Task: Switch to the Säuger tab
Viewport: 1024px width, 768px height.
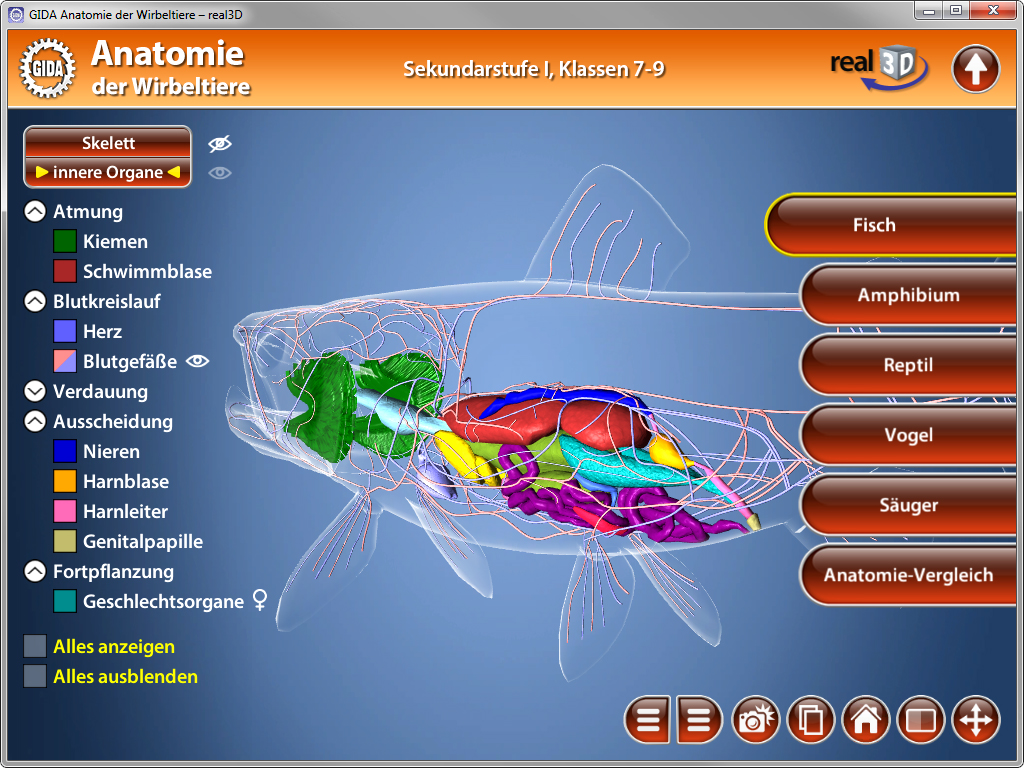Action: coord(908,505)
